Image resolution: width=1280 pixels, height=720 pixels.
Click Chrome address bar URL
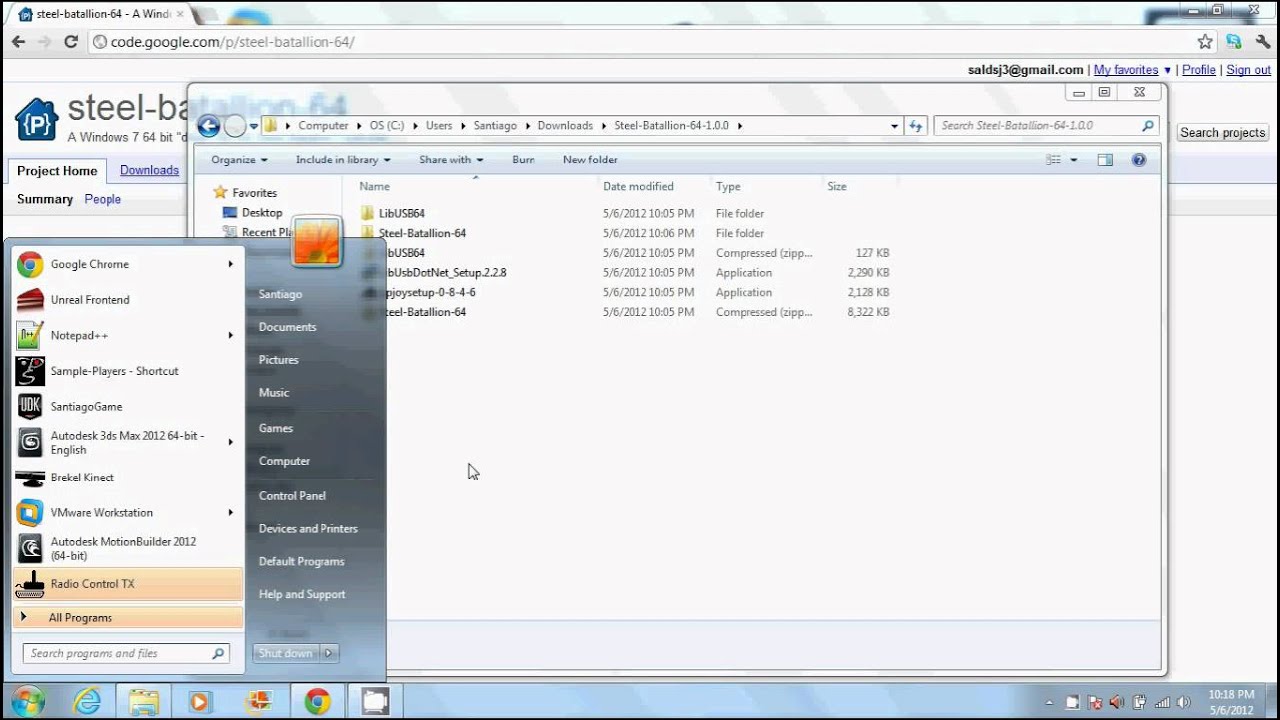tap(232, 42)
